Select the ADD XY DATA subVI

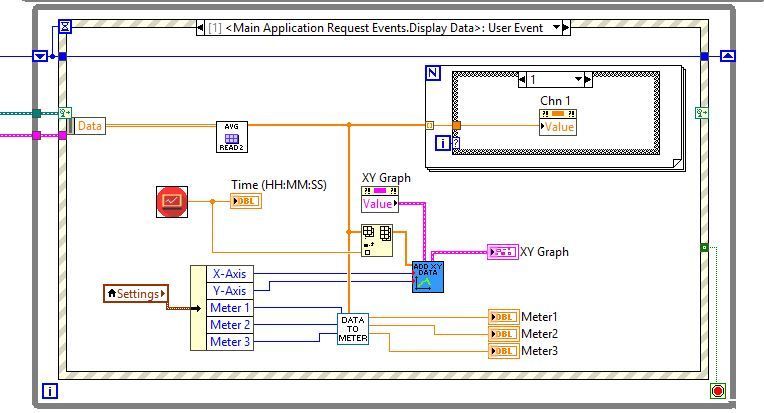pos(427,277)
